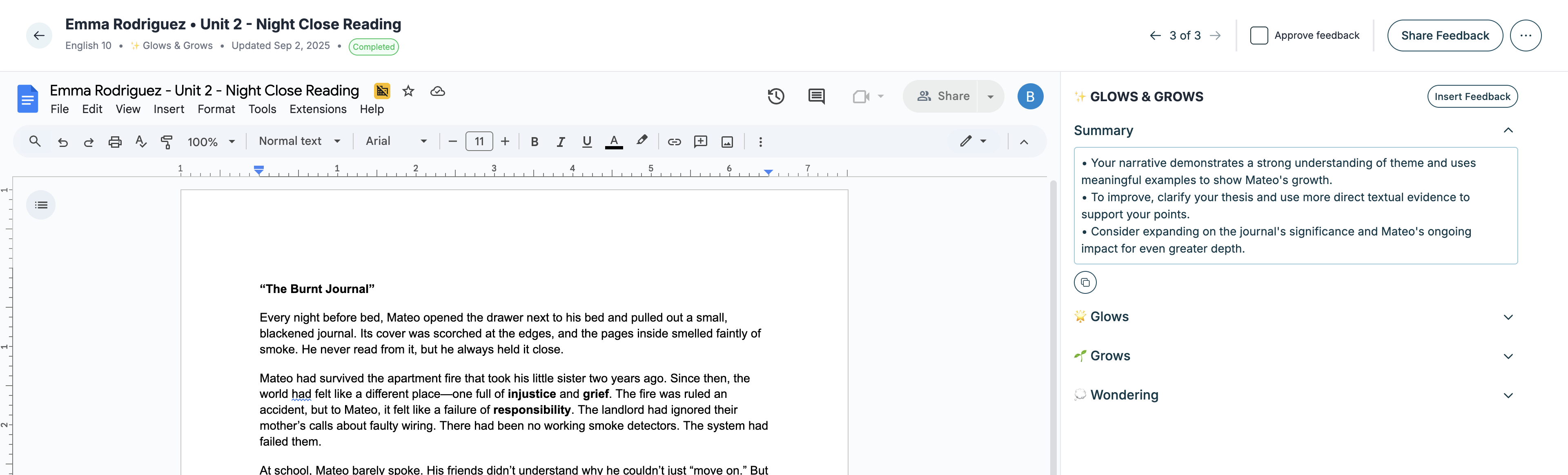
Task: Show document outline icon
Action: tap(41, 205)
